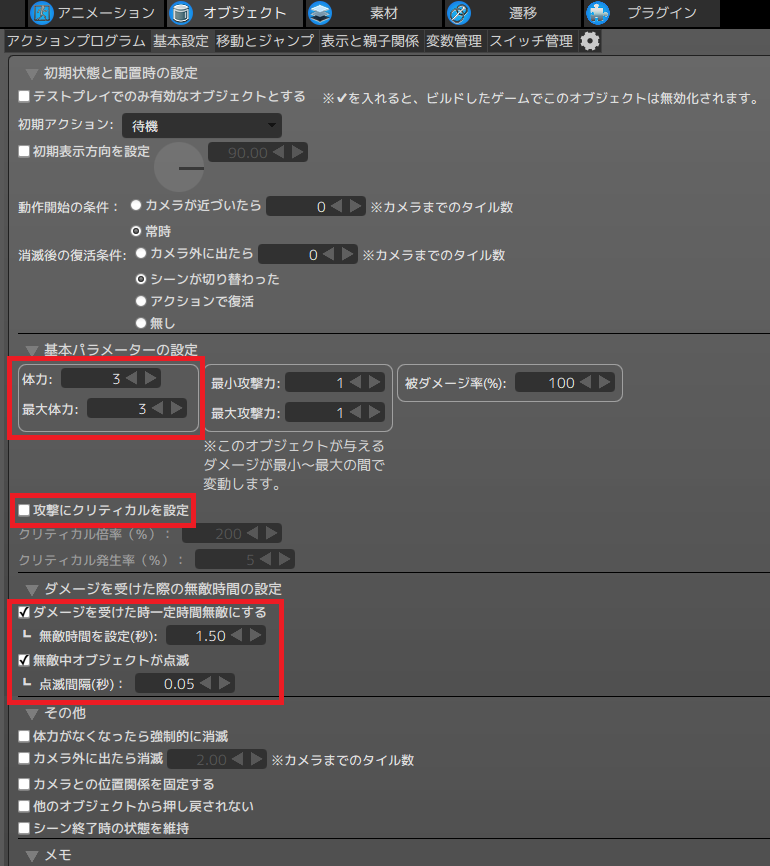Select アクションで復活 radio button
Viewport: 770px width, 866px height.
coord(141,301)
